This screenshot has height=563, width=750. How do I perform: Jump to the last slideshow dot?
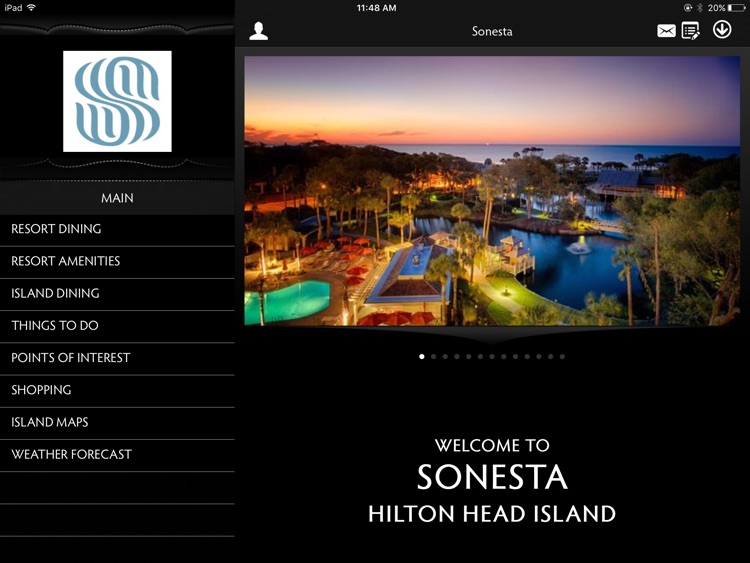(x=562, y=356)
